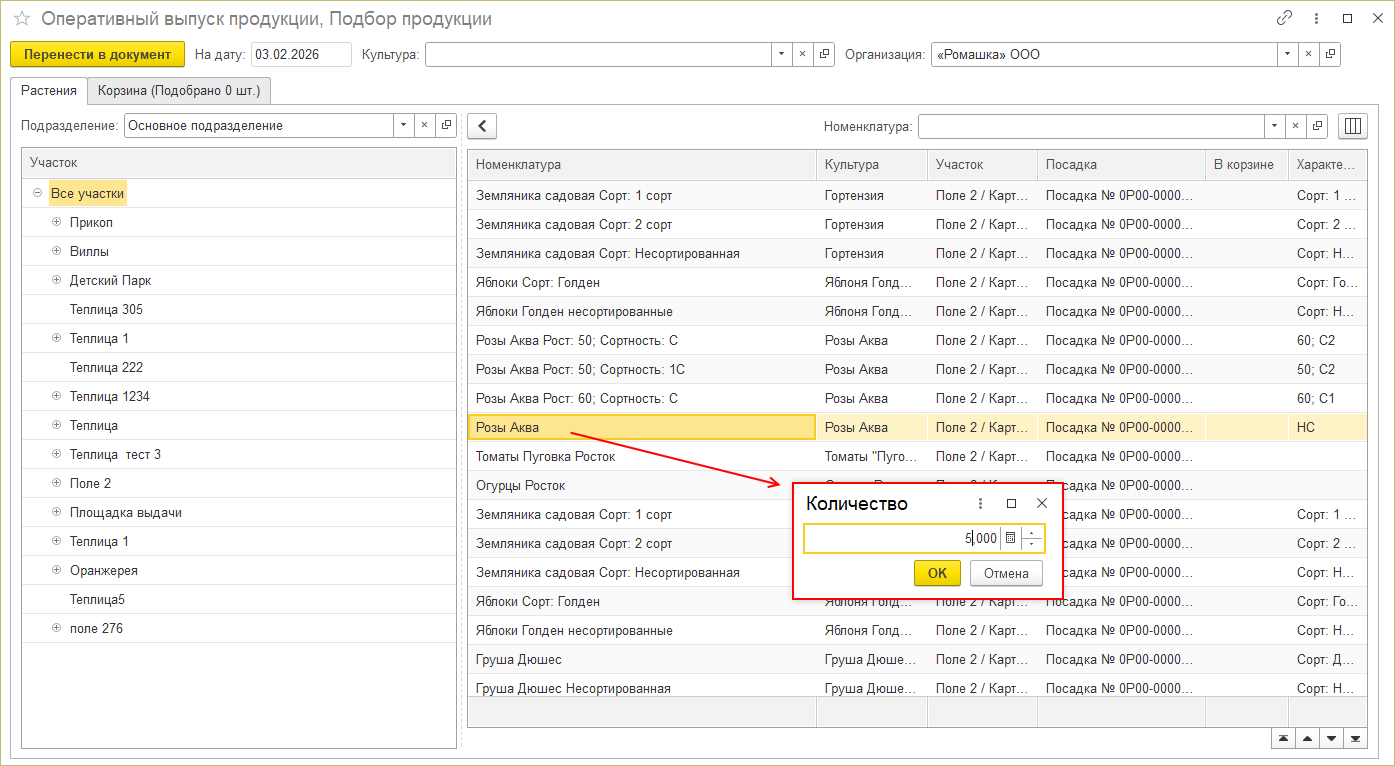This screenshot has width=1395, height=766.
Task: Open the selected Подразделение item form
Action: (446, 126)
